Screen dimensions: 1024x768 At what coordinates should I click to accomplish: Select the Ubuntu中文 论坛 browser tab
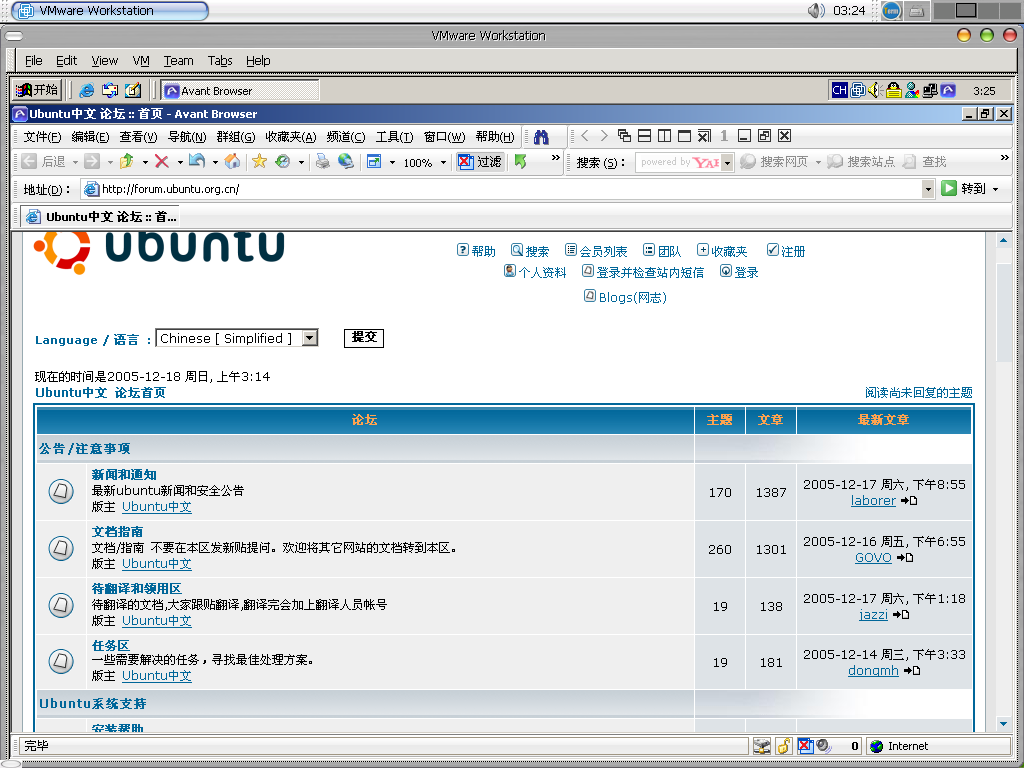[101, 217]
